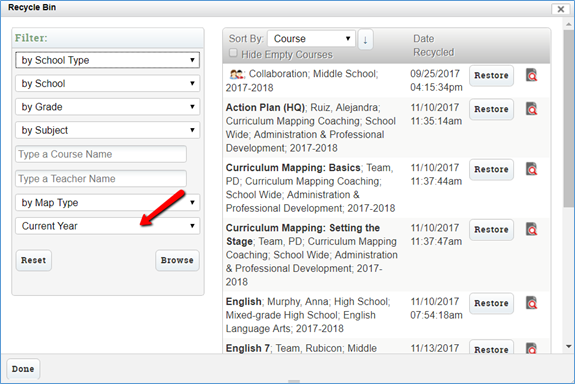This screenshot has height=384, width=575.
Task: Click the vertical scrollbar thumb
Action: tap(569, 118)
